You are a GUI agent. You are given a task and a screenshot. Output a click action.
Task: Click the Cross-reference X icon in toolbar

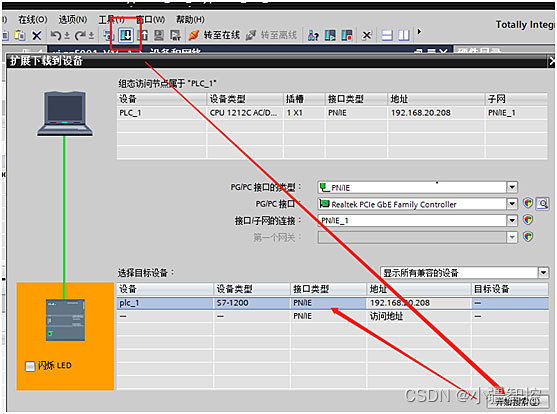[367, 35]
